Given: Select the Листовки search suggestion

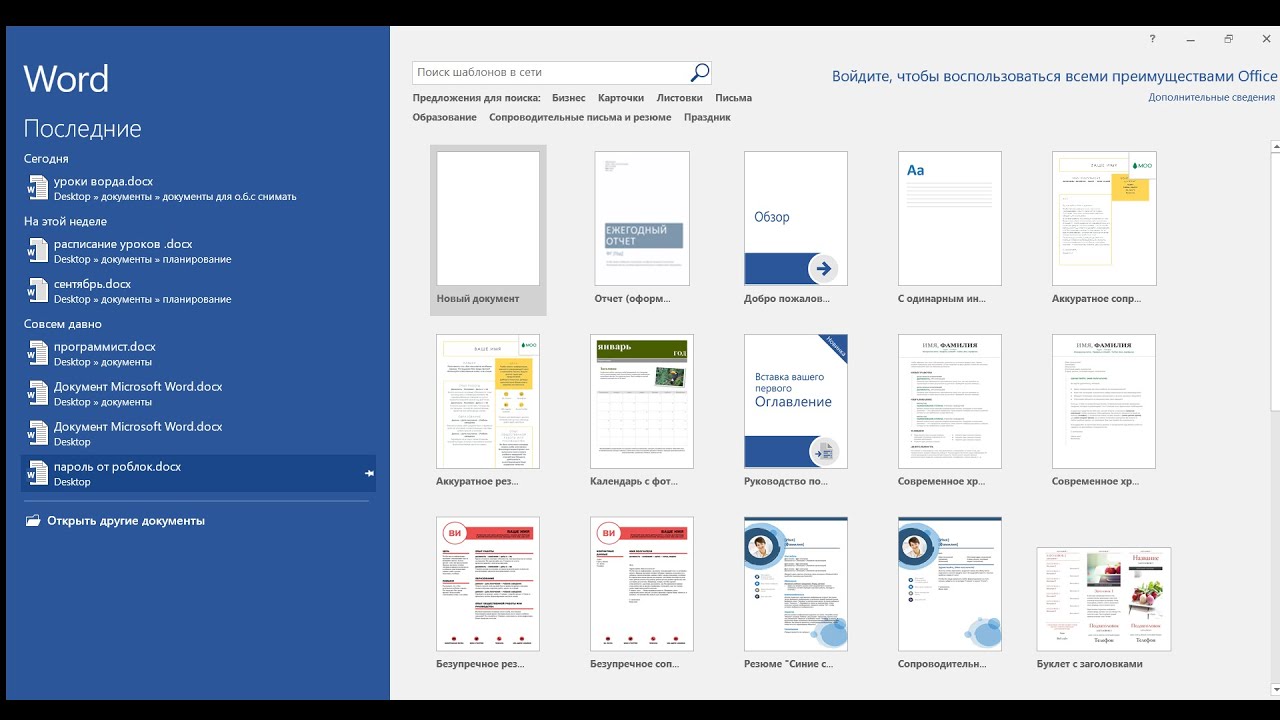Looking at the screenshot, I should 680,98.
